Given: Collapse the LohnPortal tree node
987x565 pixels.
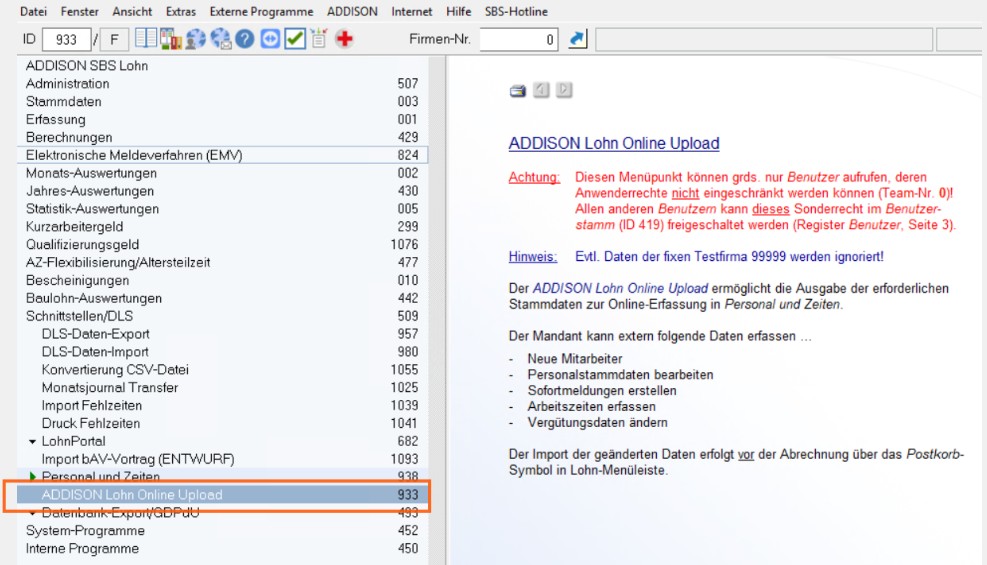Looking at the screenshot, I should (32, 442).
